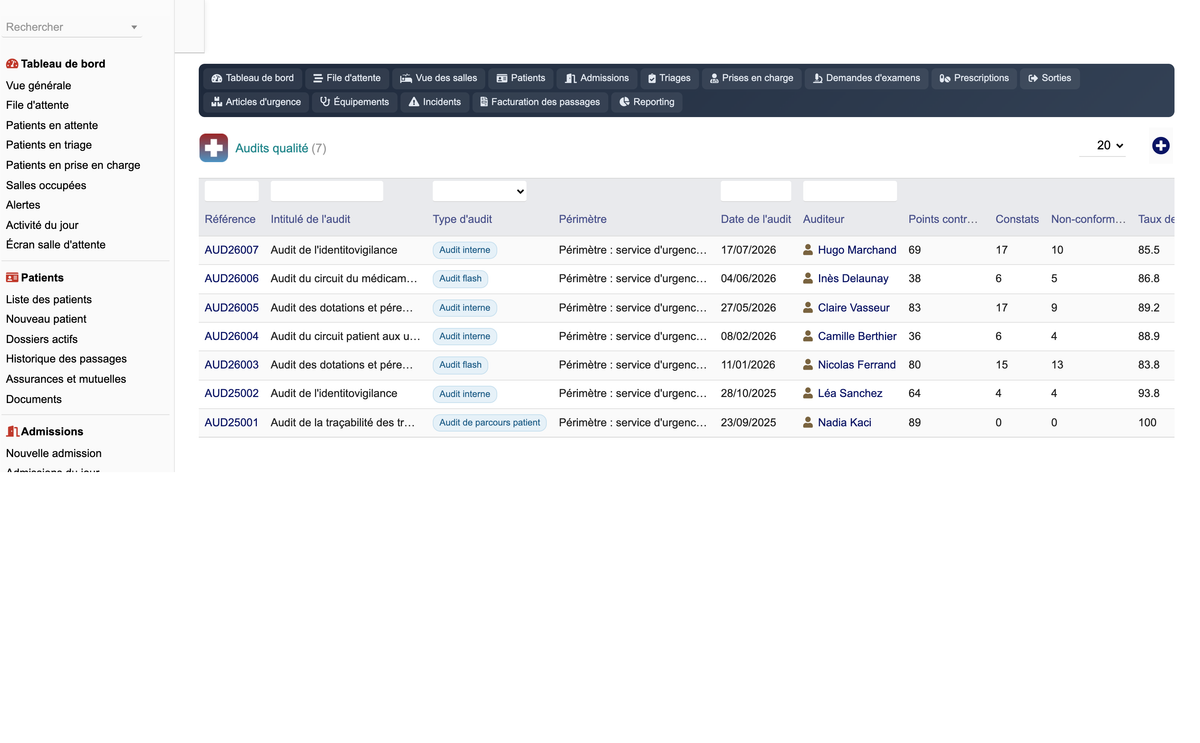Click the rate value 93.8
Image resolution: width=1200 pixels, height=743 pixels.
[x=1149, y=394]
